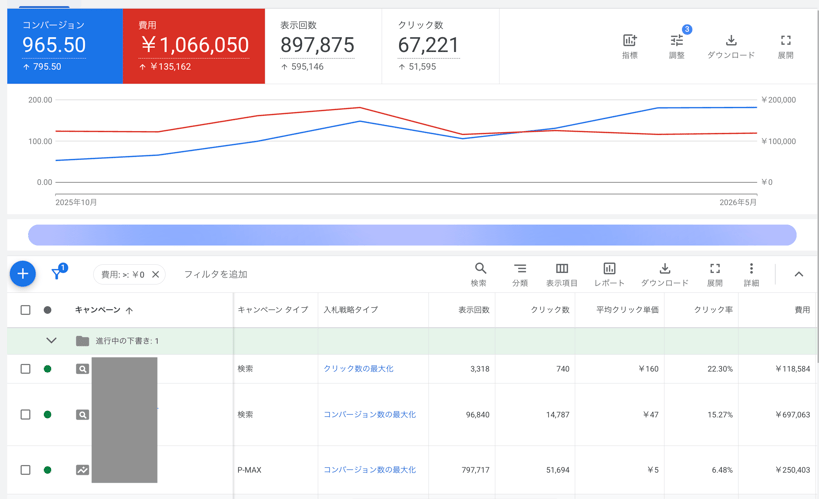Image resolution: width=819 pixels, height=499 pixels.
Task: Select the クリック数 67,221 metric card
Action: pos(440,46)
